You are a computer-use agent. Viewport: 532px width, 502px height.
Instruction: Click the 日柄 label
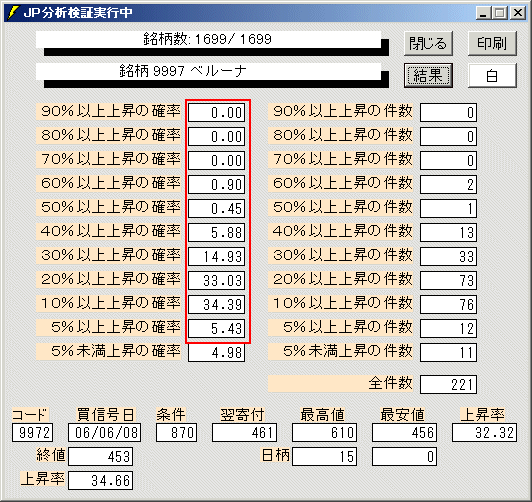click(276, 455)
